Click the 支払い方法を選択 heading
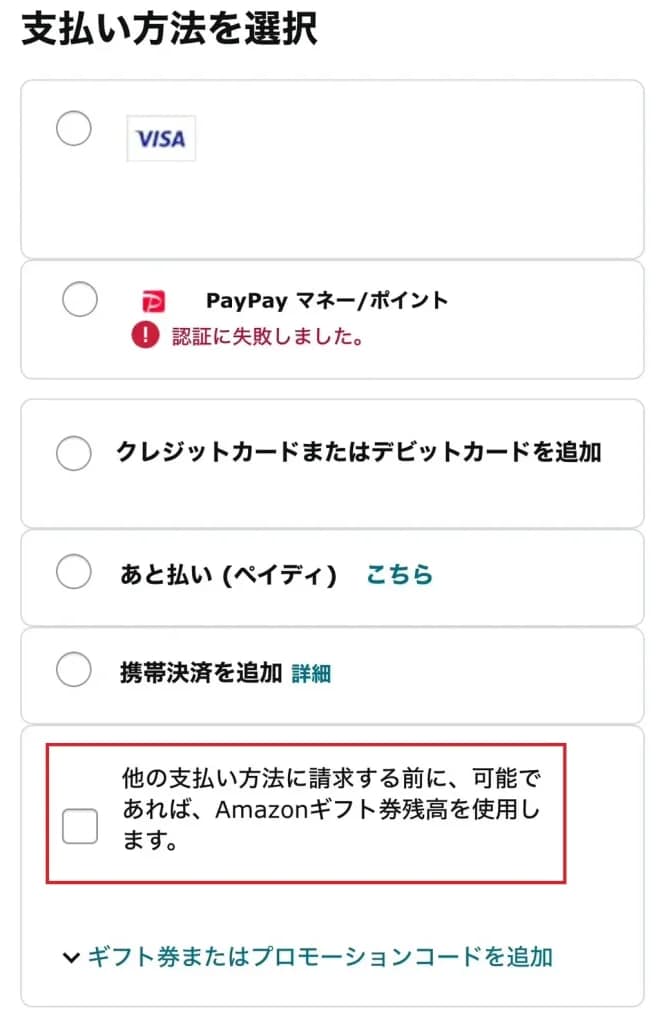 (x=169, y=29)
